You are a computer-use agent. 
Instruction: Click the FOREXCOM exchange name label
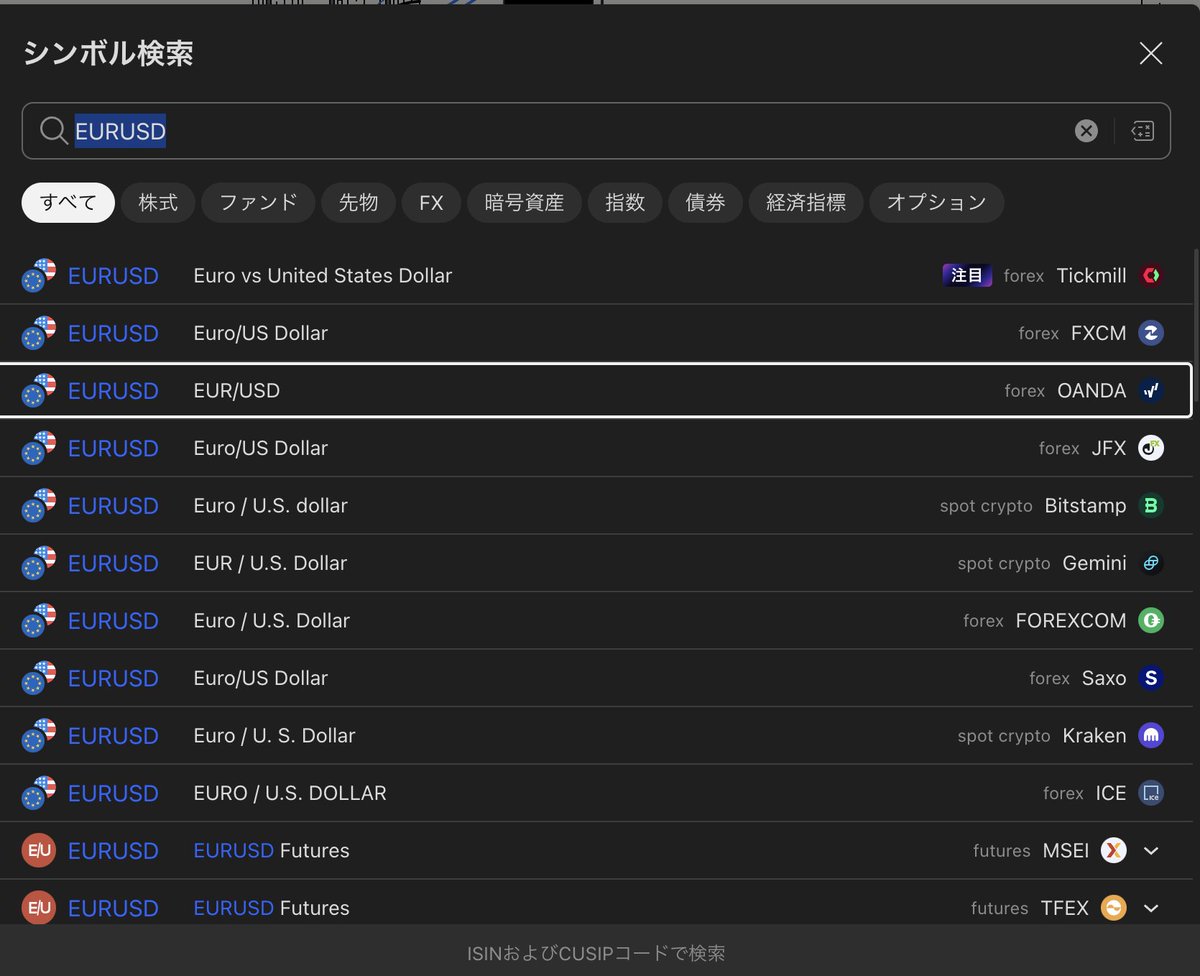pyautogui.click(x=1071, y=620)
